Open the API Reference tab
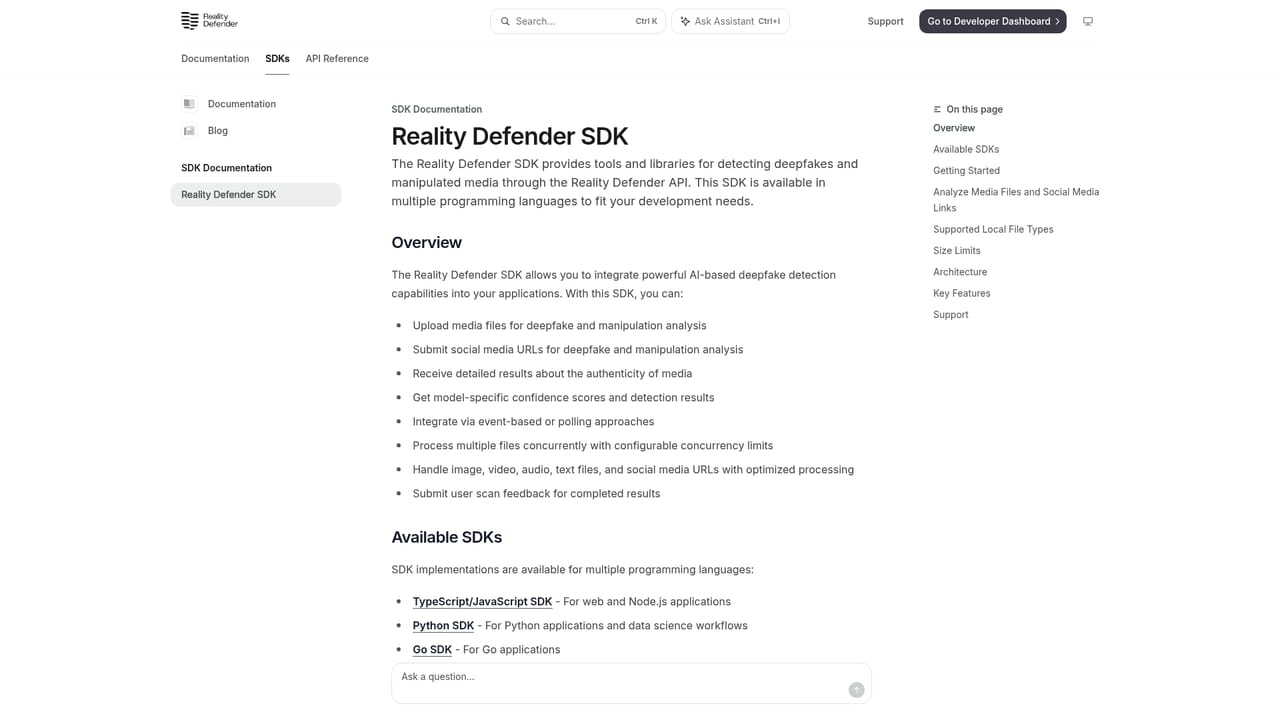This screenshot has height=720, width=1280. click(x=337, y=59)
